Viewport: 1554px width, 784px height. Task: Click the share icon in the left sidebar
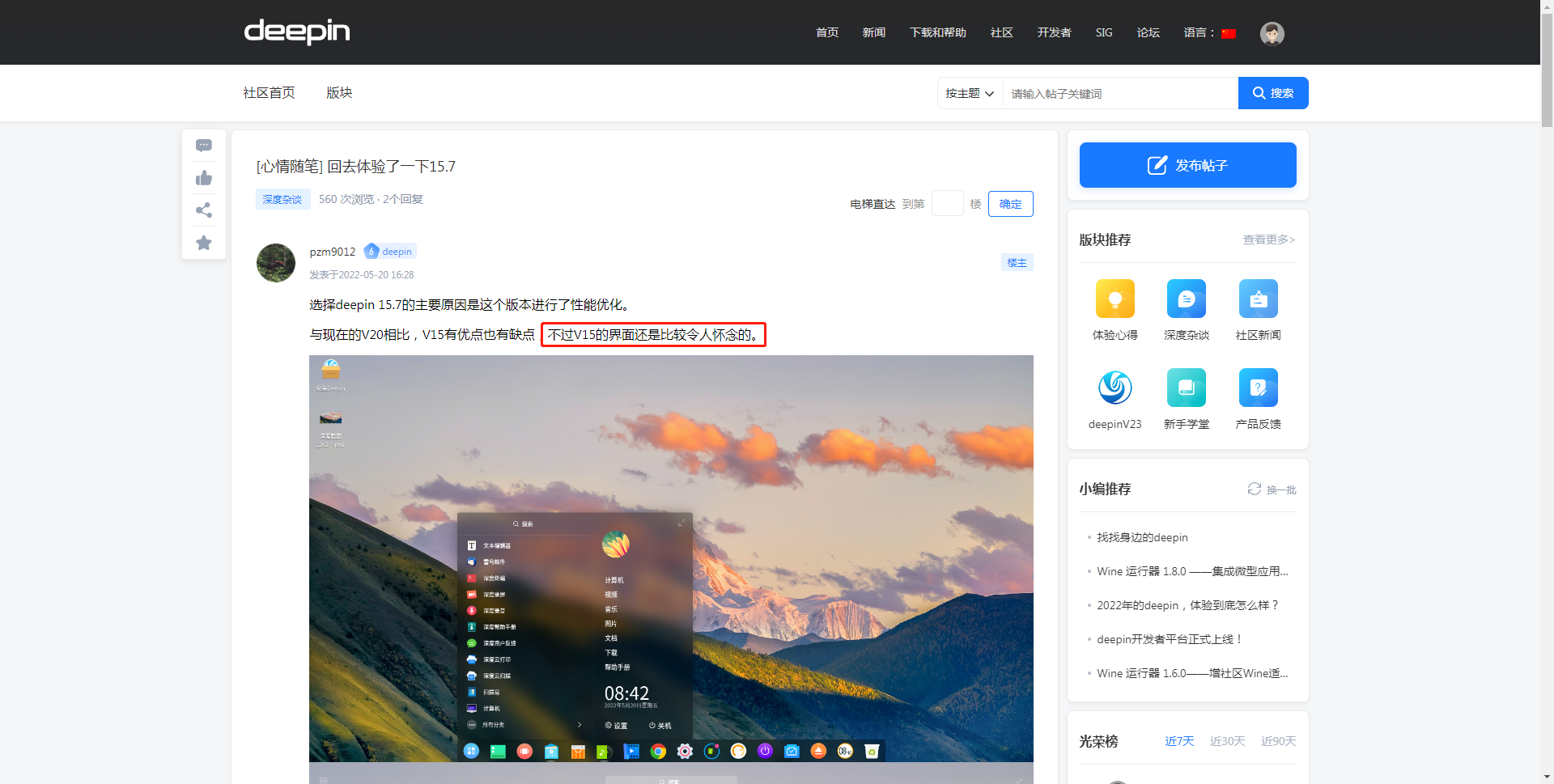204,210
